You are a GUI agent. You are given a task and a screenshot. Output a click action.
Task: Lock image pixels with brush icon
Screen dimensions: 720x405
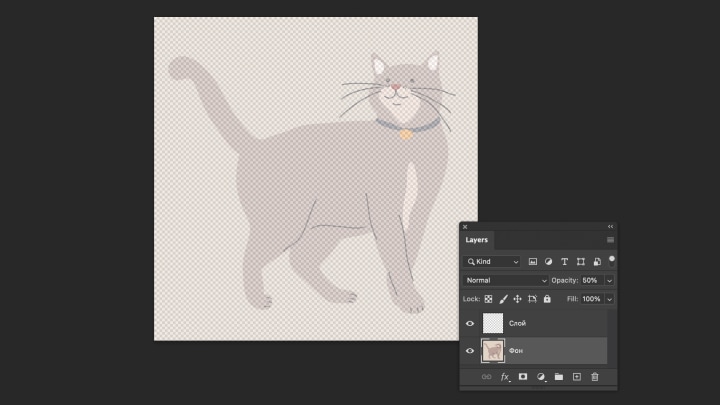(503, 299)
